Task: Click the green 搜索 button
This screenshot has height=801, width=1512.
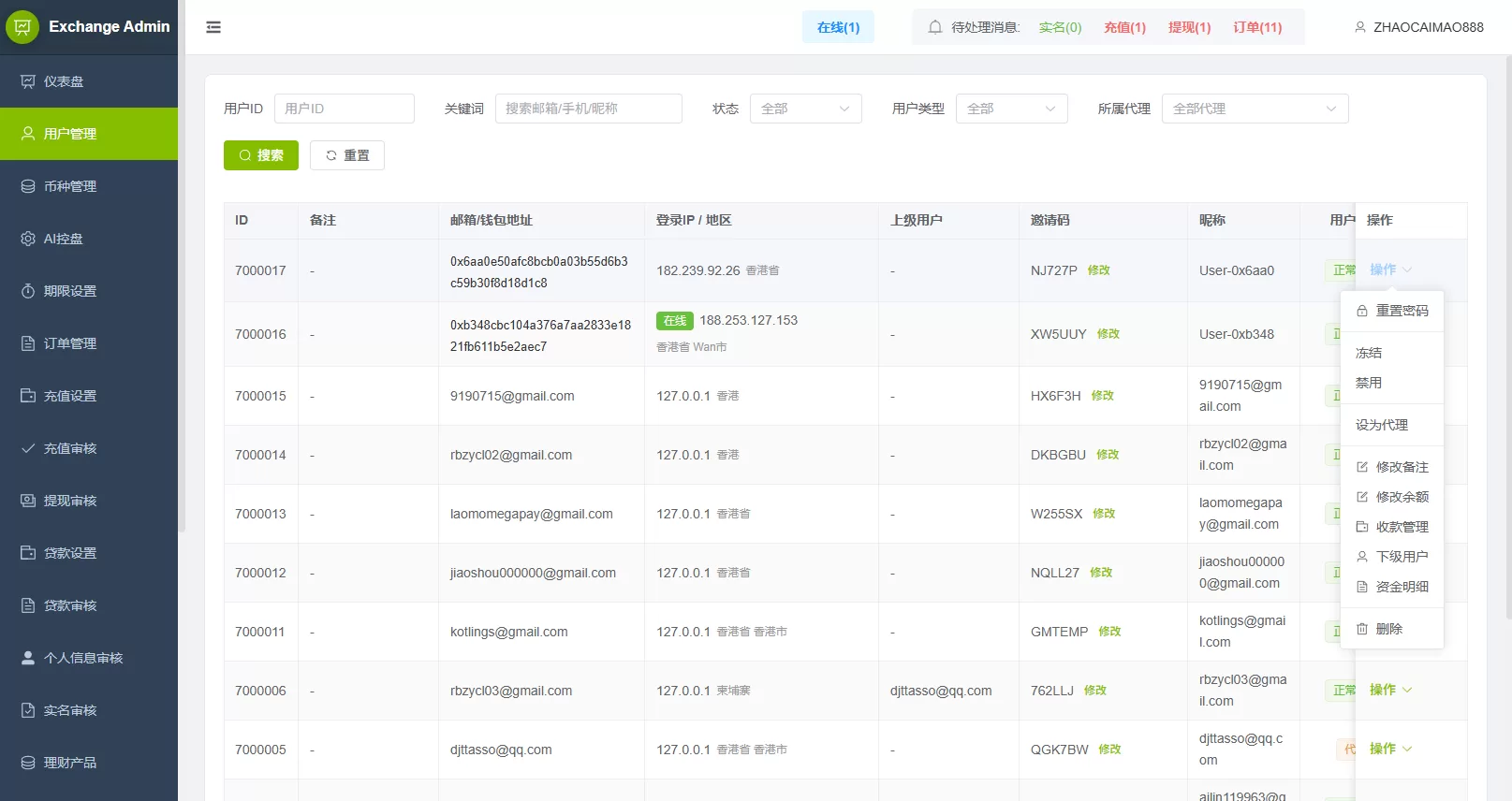Action: coord(261,155)
